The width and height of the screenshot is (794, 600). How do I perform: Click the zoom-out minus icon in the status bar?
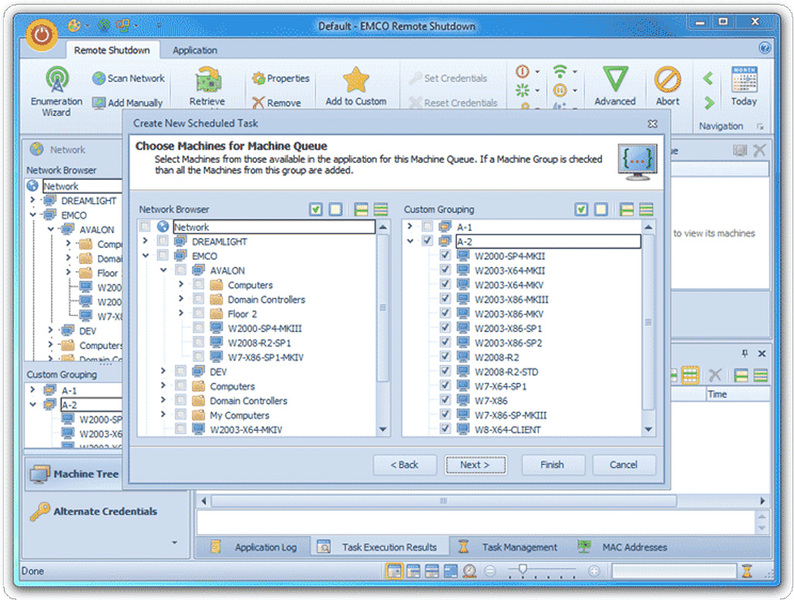pyautogui.click(x=490, y=571)
